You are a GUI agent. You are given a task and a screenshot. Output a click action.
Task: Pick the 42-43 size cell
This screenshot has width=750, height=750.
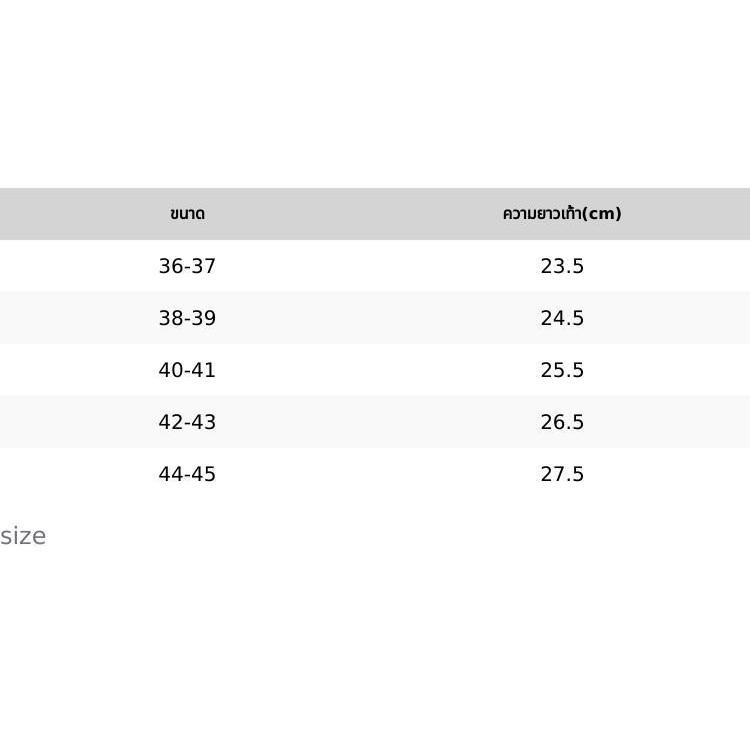click(x=187, y=422)
